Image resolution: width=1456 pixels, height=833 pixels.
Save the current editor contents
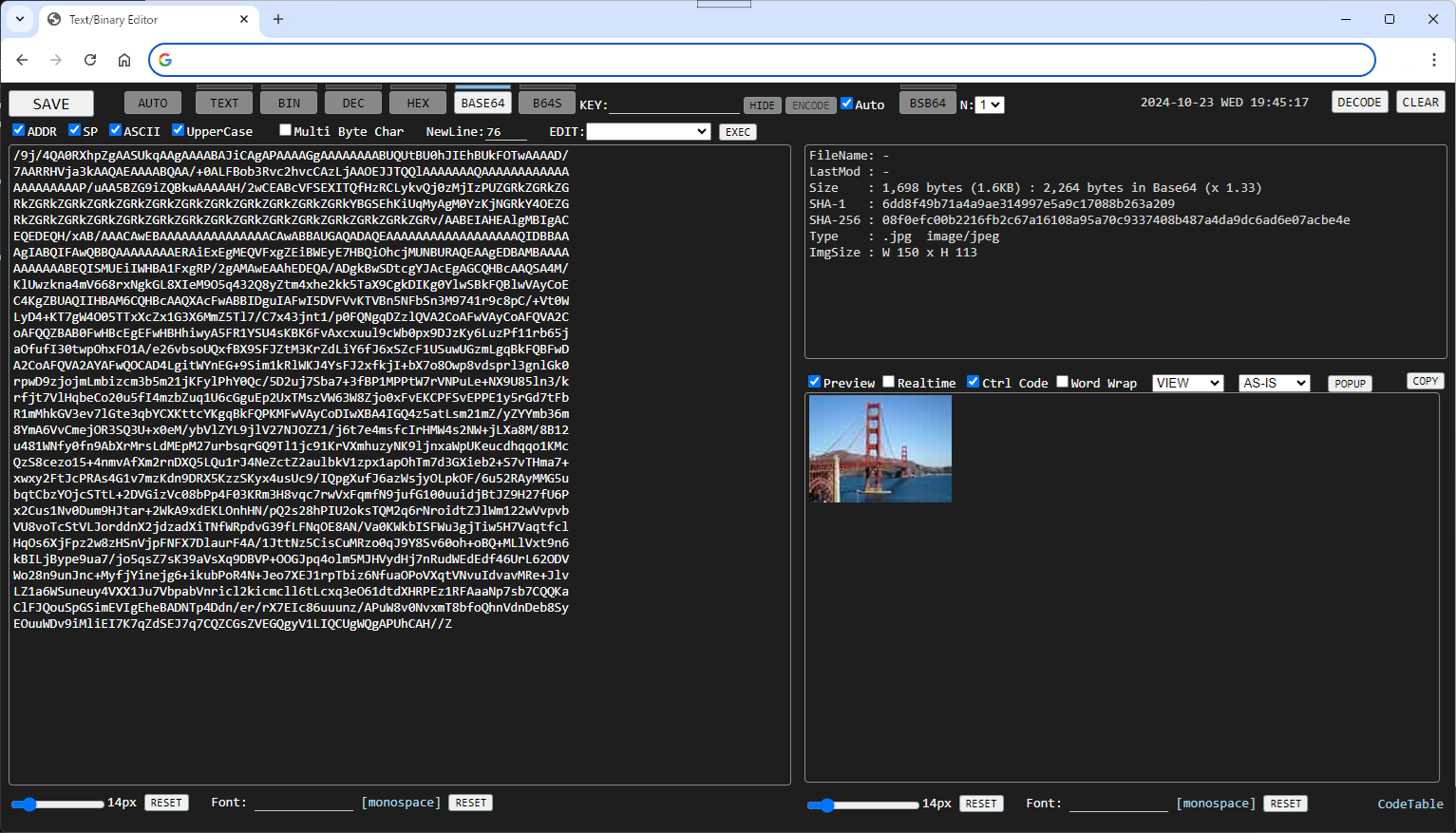tap(51, 104)
